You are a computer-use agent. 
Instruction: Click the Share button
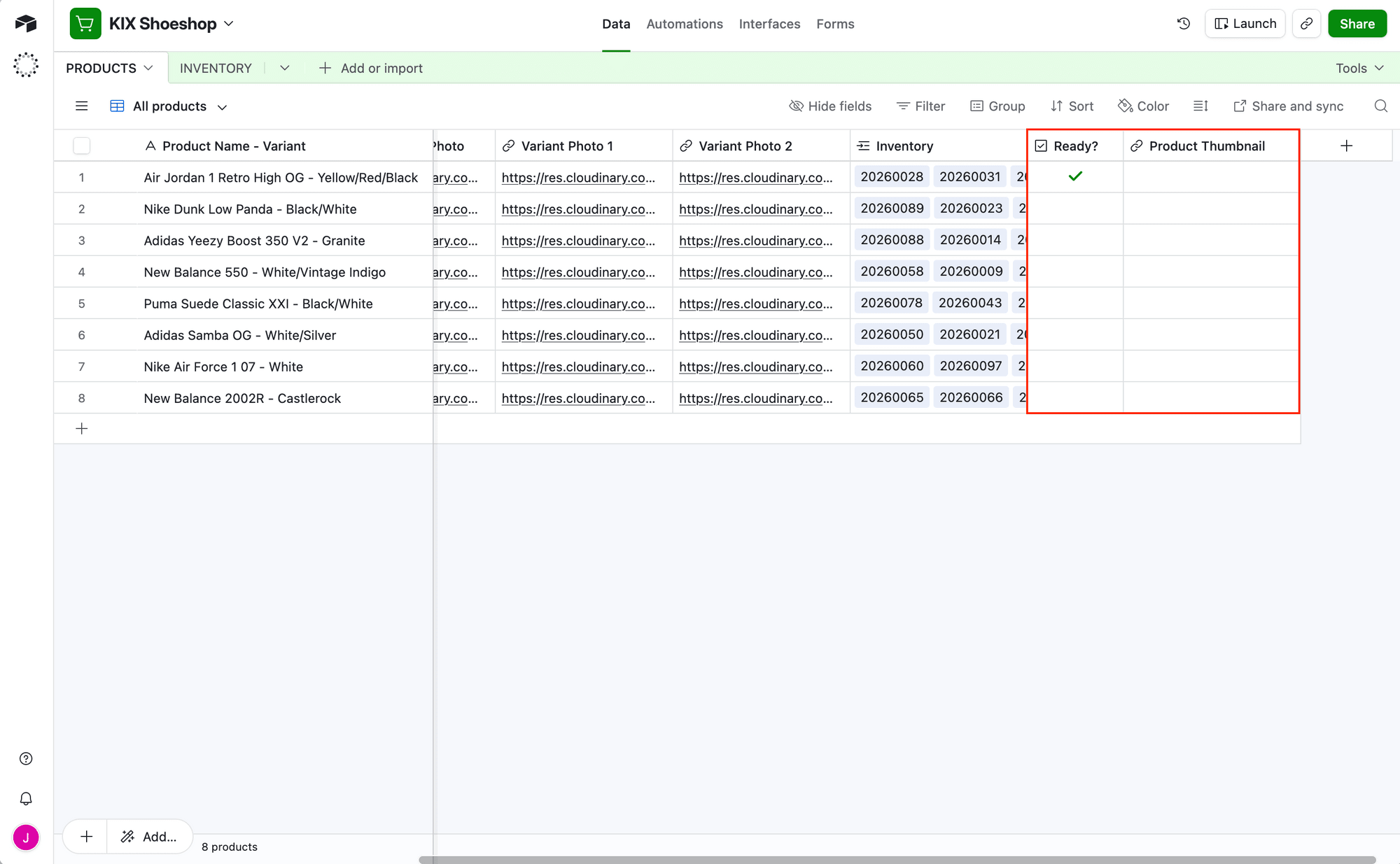pyautogui.click(x=1357, y=23)
